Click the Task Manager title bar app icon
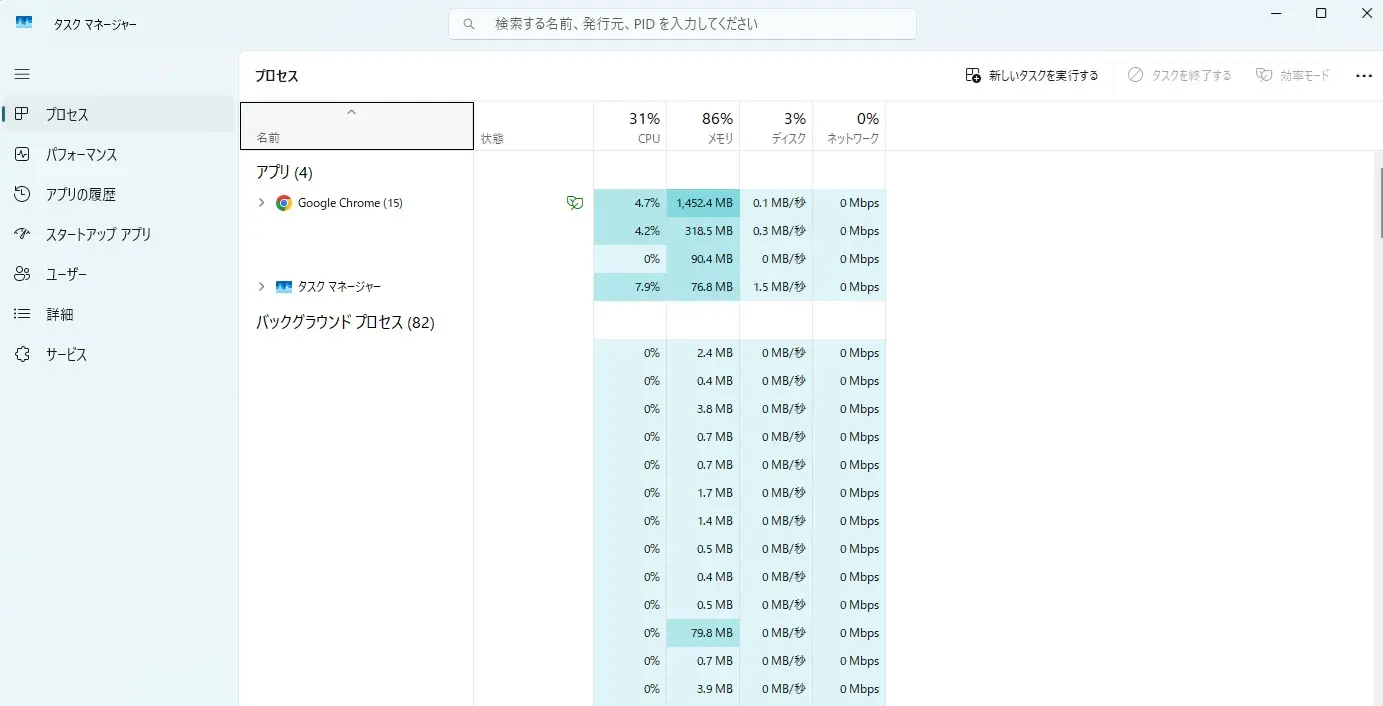The height and width of the screenshot is (706, 1383). click(24, 23)
